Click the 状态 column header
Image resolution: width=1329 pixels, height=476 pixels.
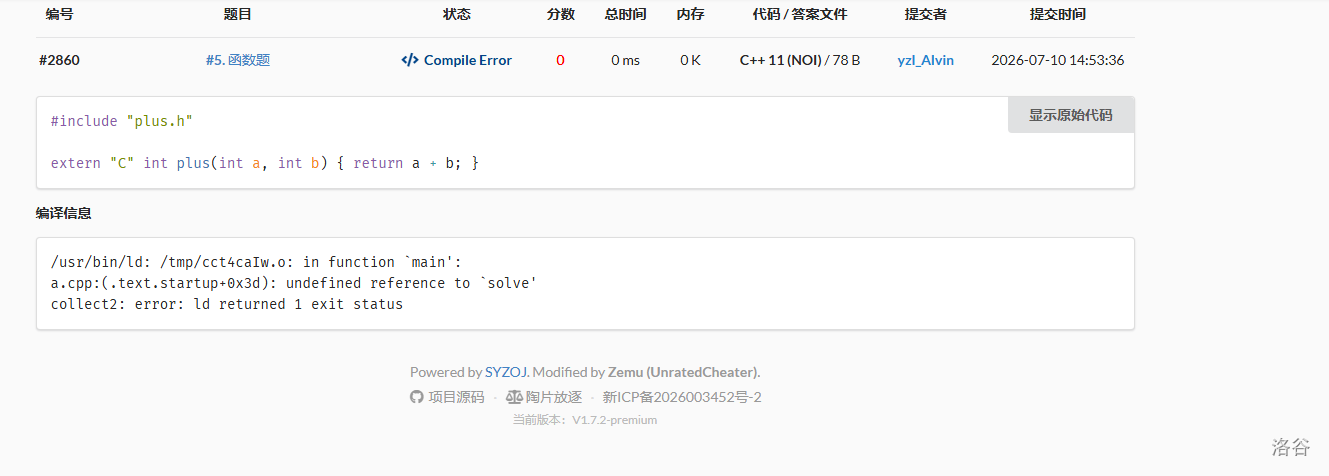[x=456, y=15]
